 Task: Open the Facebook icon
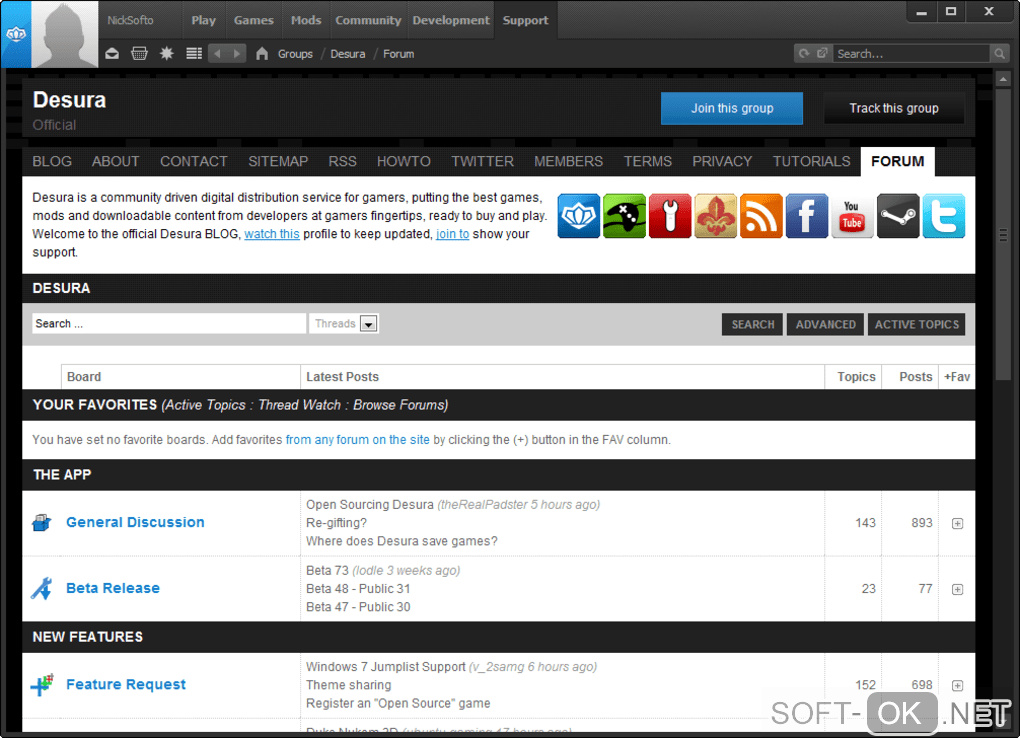(x=807, y=216)
